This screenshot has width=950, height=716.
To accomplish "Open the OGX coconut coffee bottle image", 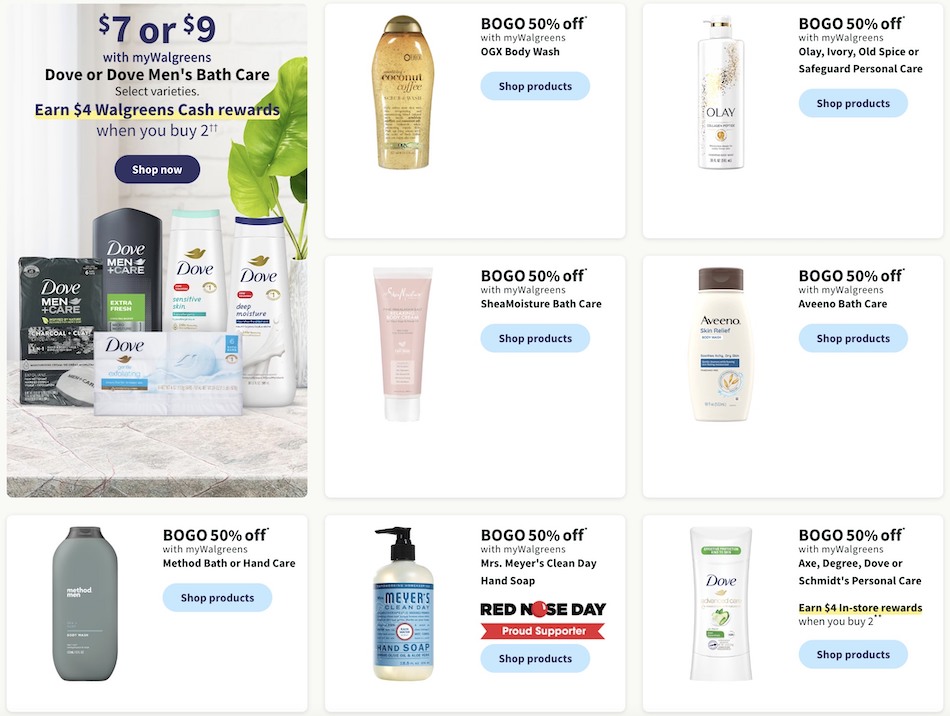I will tap(403, 92).
